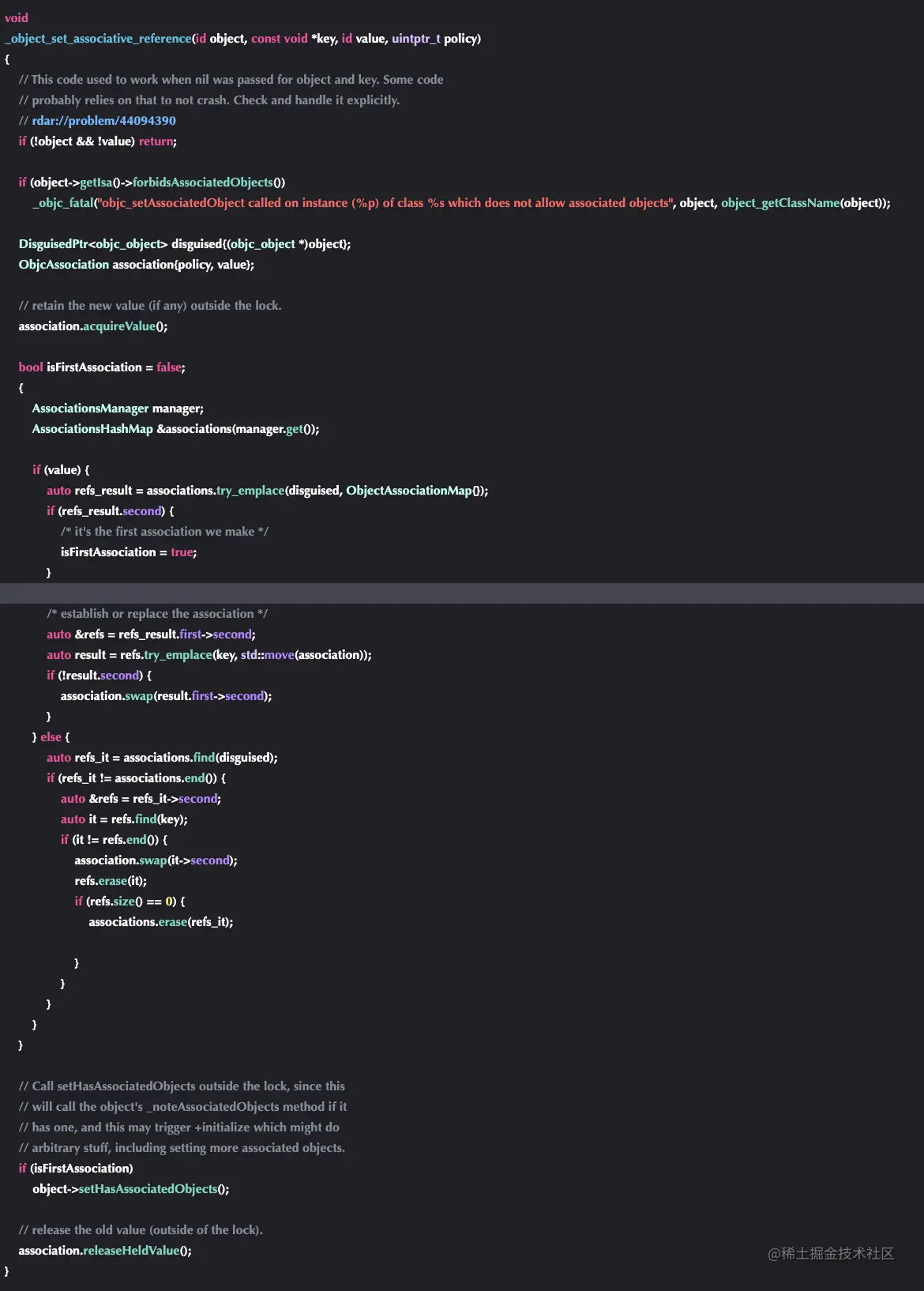Open the rdar://problem/44094390 link
This screenshot has height=1291, width=924.
[103, 121]
